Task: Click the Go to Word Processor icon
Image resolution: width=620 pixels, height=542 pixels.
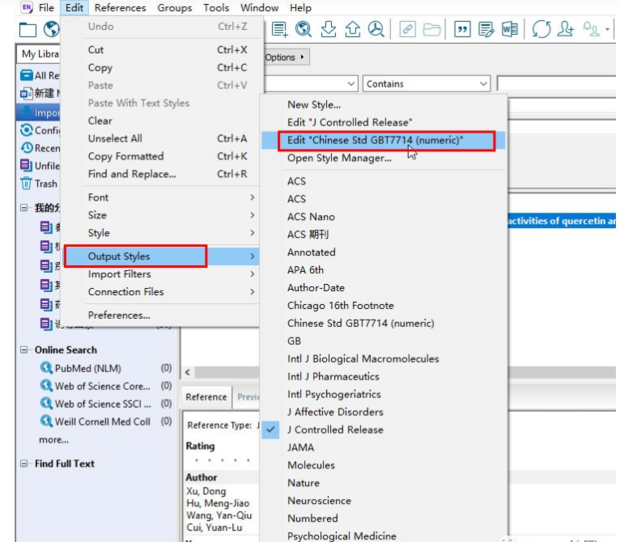Action: [x=510, y=29]
